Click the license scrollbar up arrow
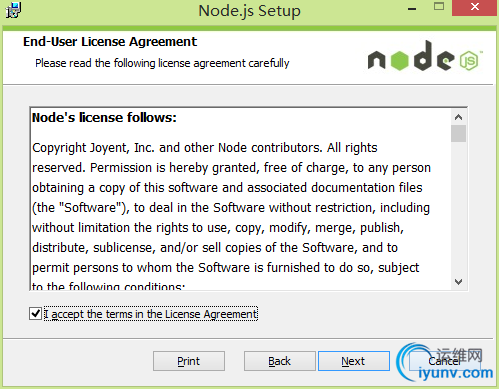Image resolution: width=499 pixels, height=389 pixels. pos(459,117)
